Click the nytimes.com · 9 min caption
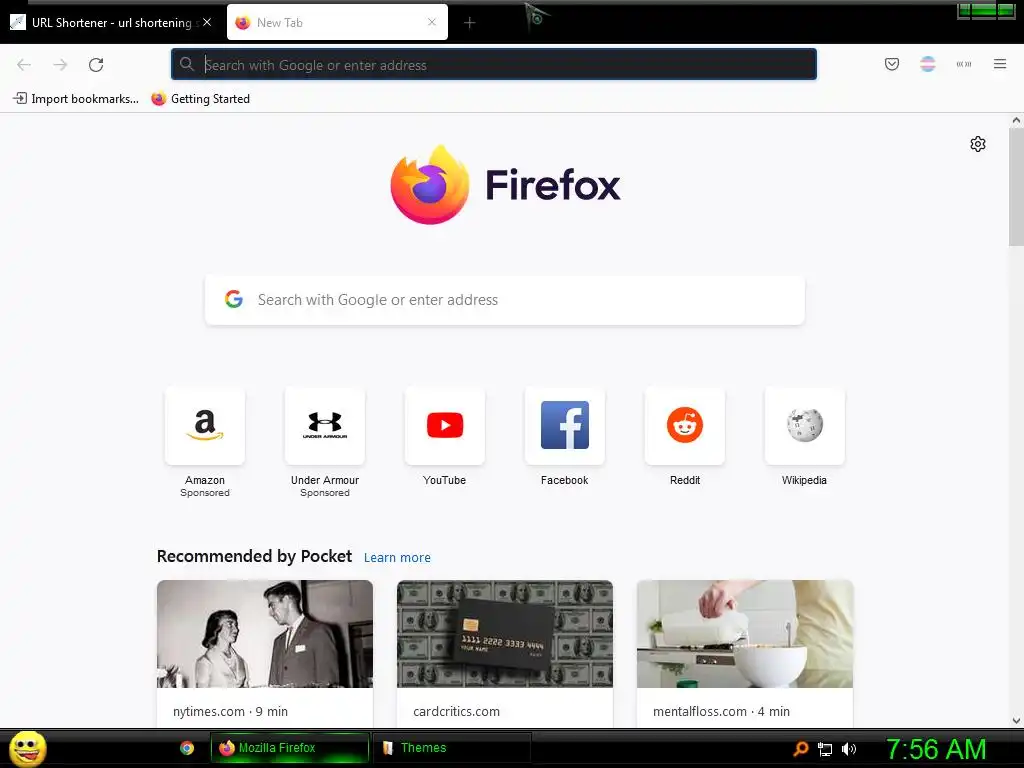Screen dimensions: 1024x768 [x=231, y=711]
